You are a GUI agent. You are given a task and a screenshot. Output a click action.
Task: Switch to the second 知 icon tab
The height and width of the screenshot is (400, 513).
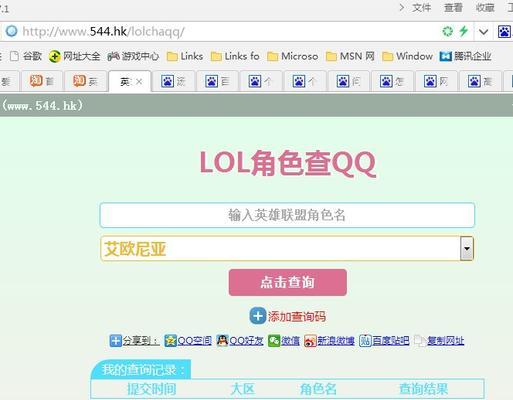[85, 81]
